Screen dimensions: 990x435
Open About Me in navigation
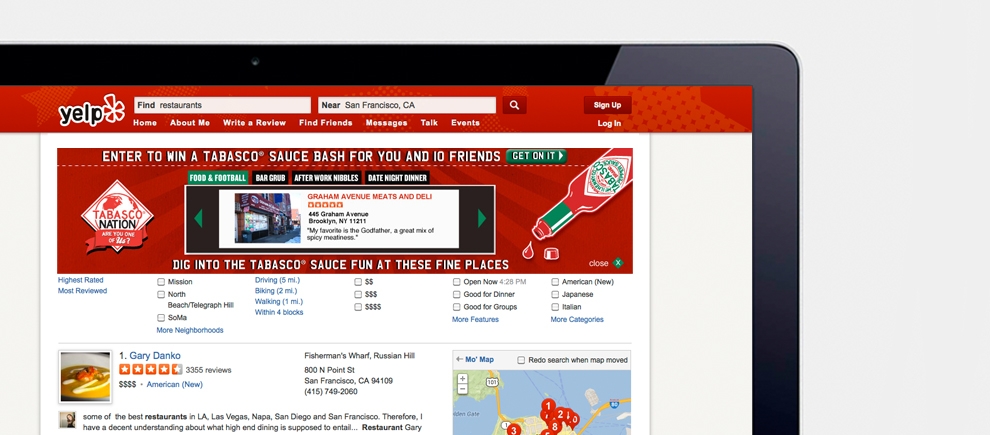190,123
